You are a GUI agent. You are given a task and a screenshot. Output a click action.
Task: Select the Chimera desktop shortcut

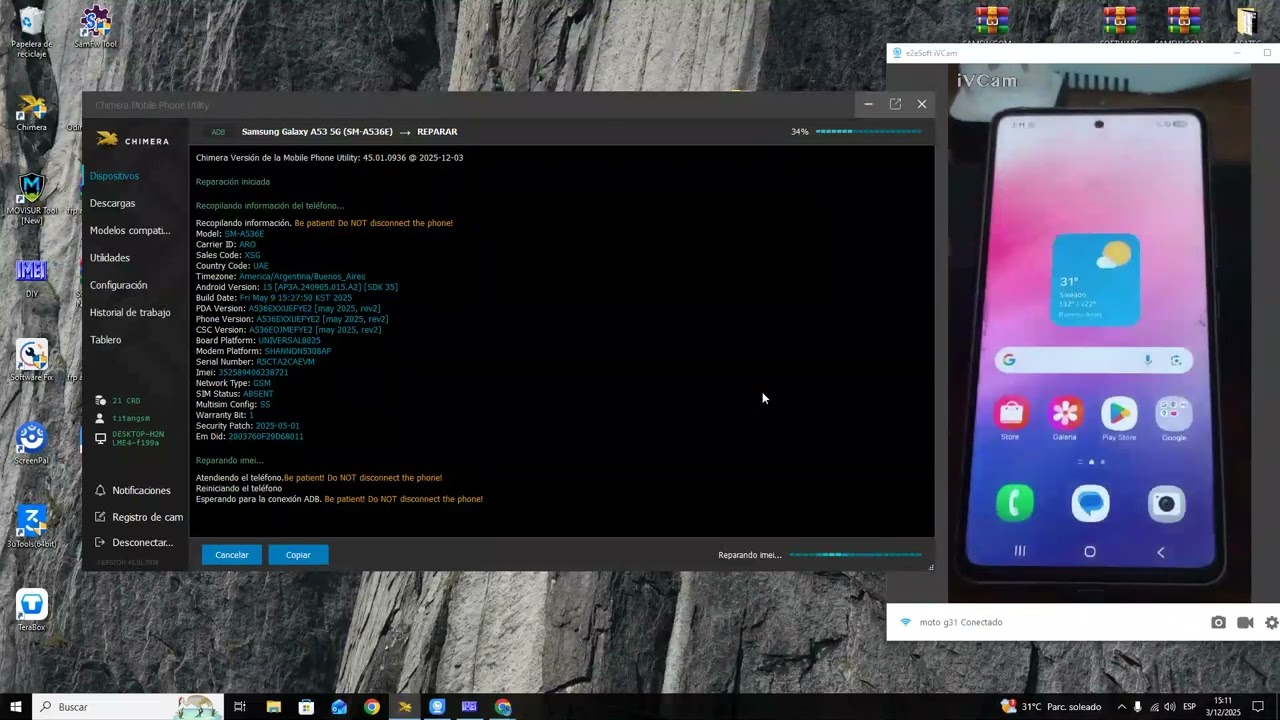(31, 113)
